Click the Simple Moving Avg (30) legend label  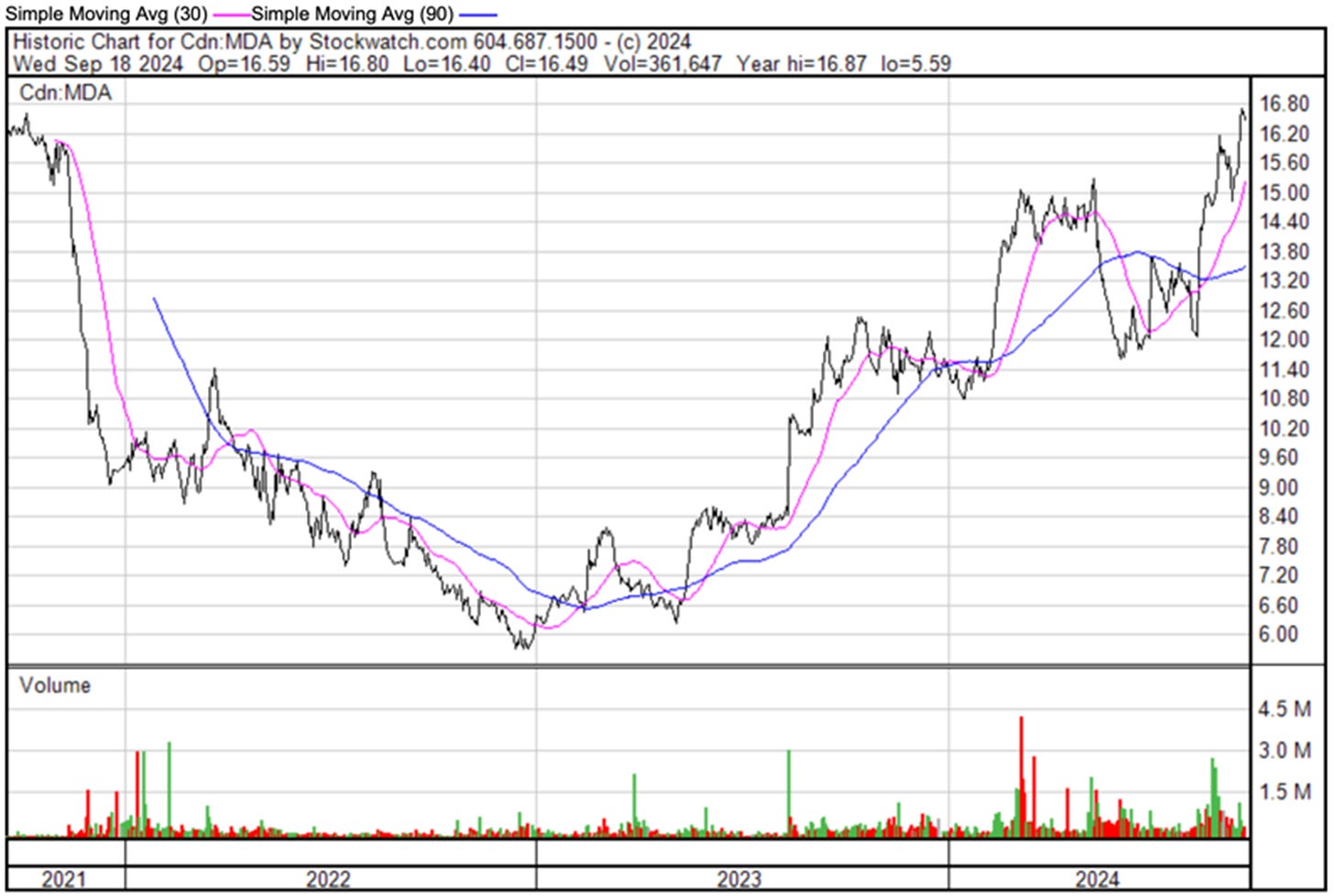click(106, 14)
